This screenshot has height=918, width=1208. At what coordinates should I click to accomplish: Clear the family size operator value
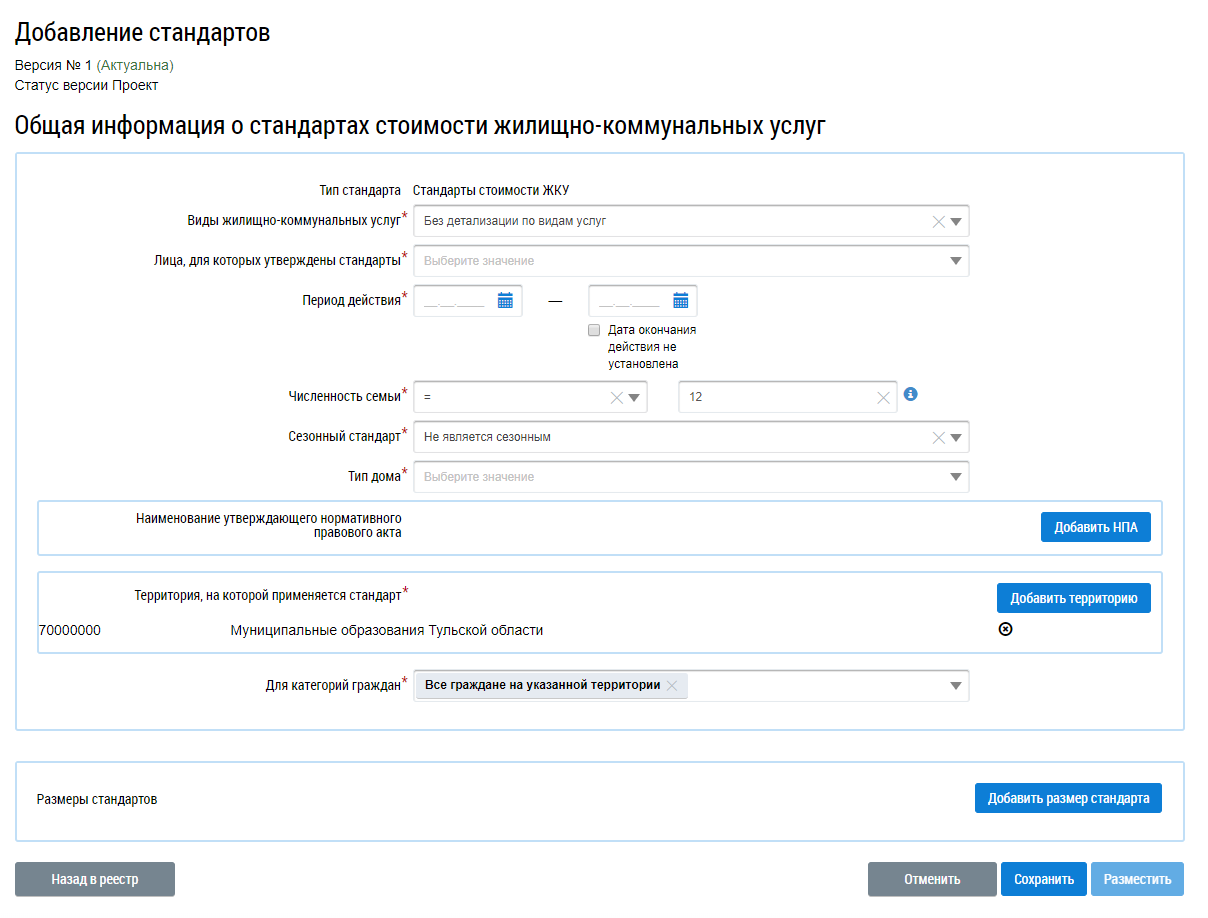(x=617, y=398)
